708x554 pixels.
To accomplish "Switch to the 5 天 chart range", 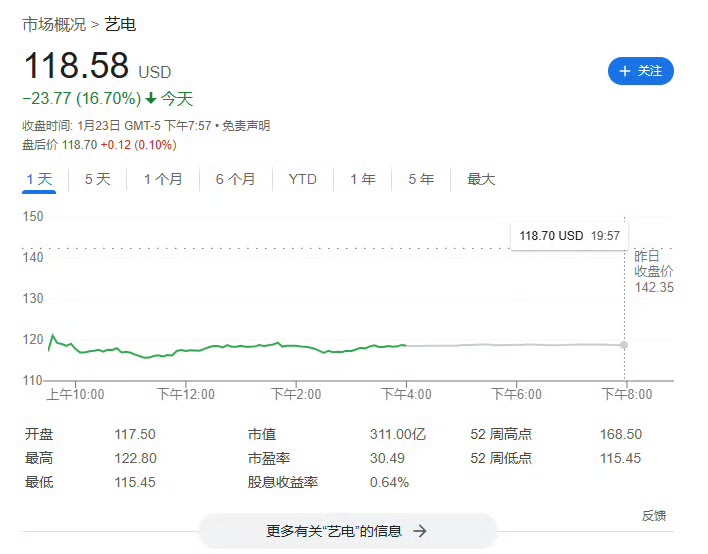I will point(98,179).
